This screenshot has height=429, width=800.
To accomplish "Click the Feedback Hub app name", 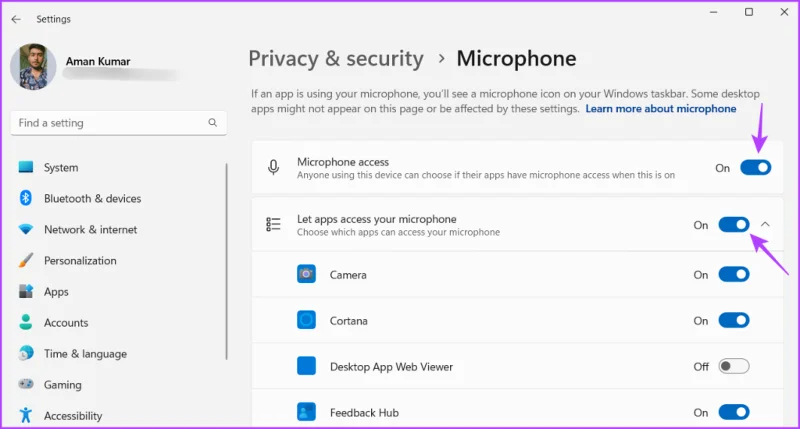I will pyautogui.click(x=364, y=413).
